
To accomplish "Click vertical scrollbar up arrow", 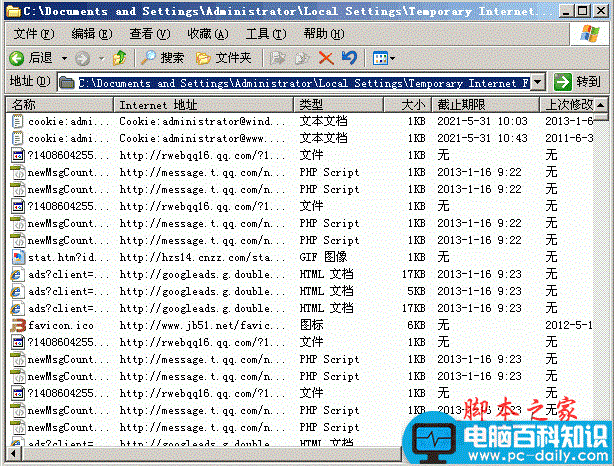I will click(x=601, y=105).
